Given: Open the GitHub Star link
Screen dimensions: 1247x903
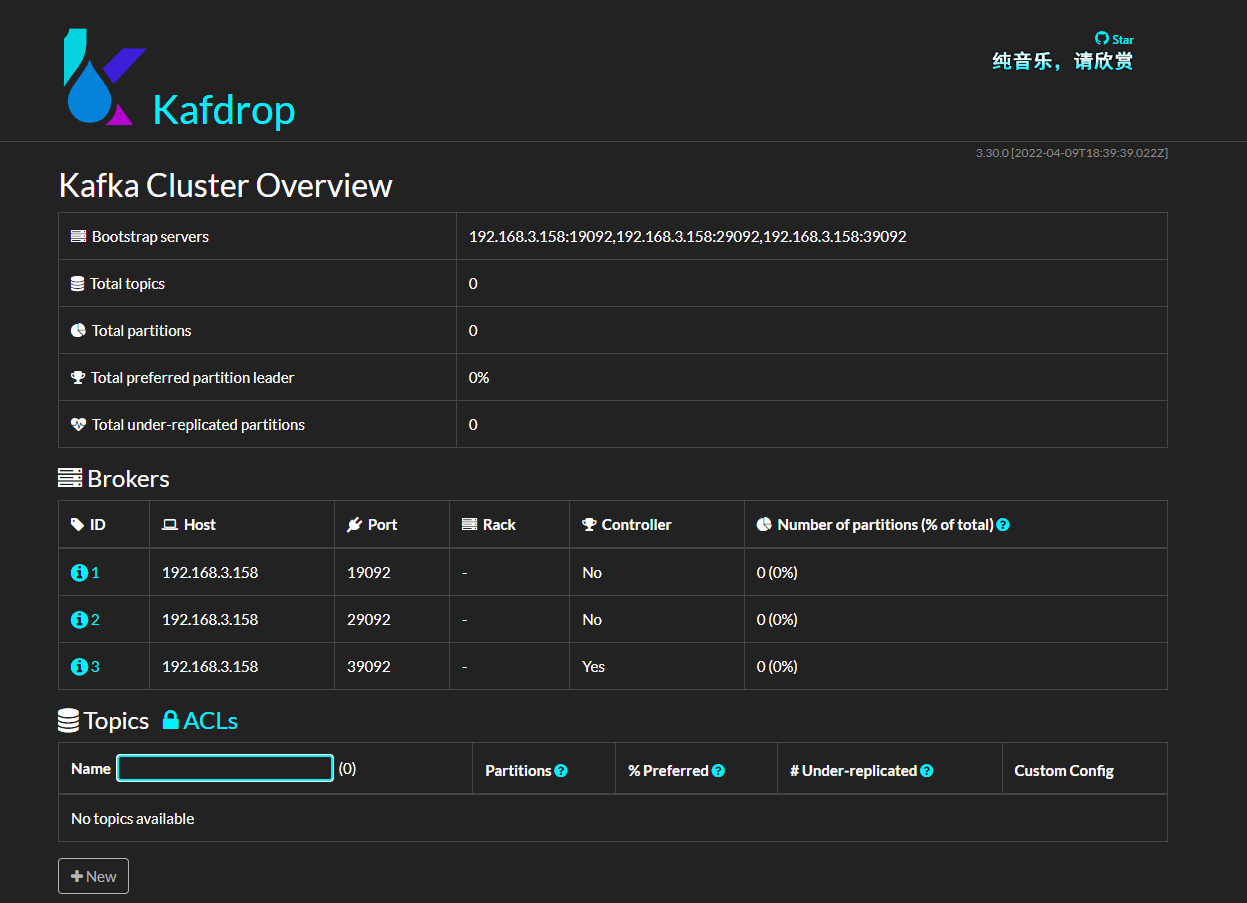Looking at the screenshot, I should point(1114,39).
